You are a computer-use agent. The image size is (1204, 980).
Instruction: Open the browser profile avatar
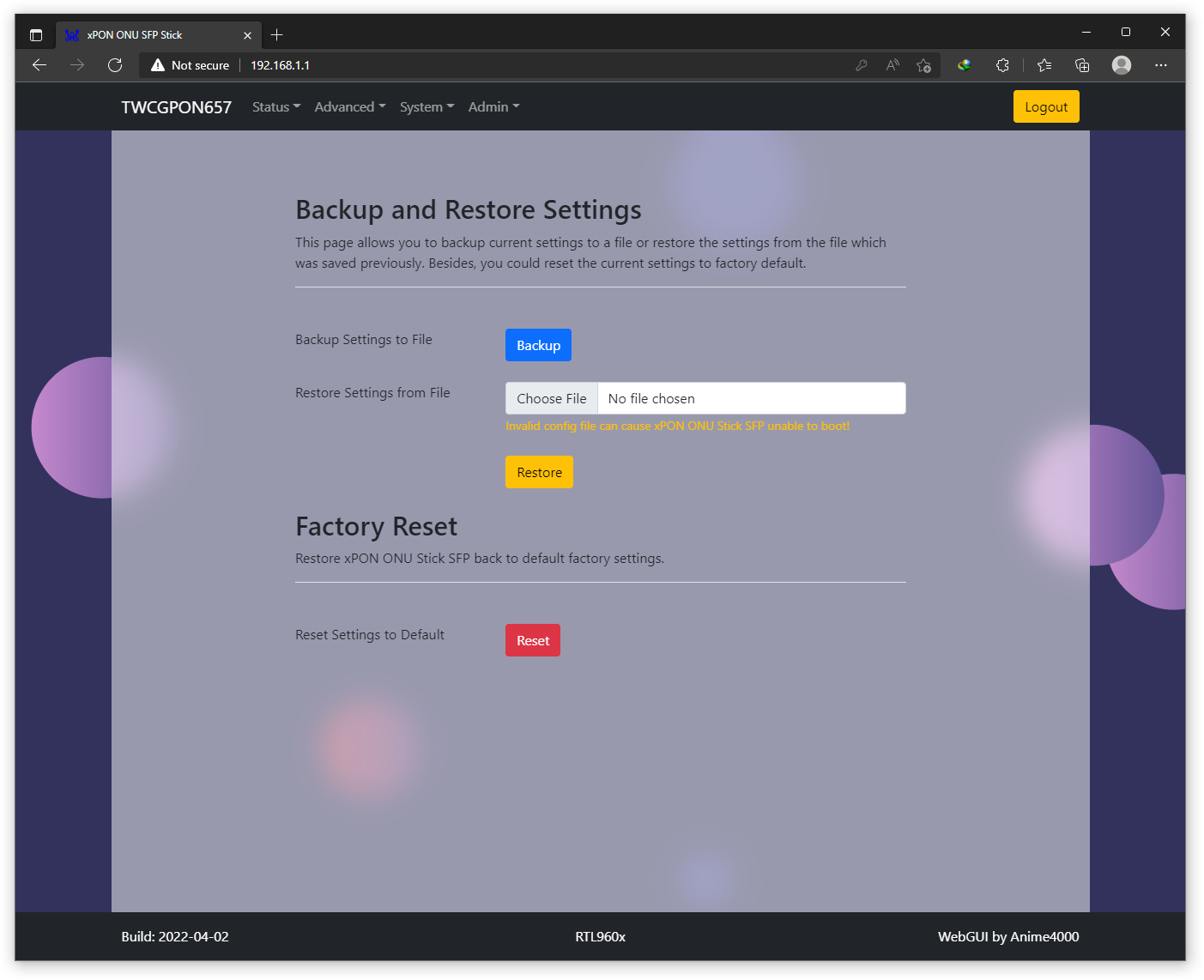point(1122,65)
